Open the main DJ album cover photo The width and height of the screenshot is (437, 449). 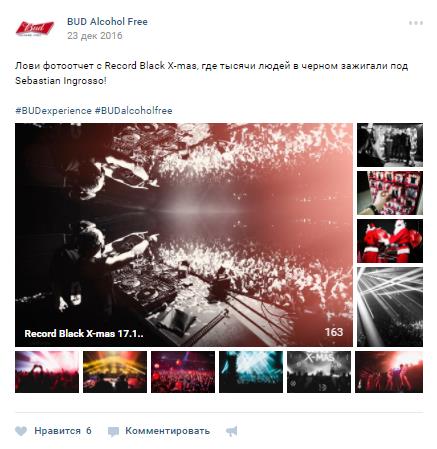click(x=184, y=235)
